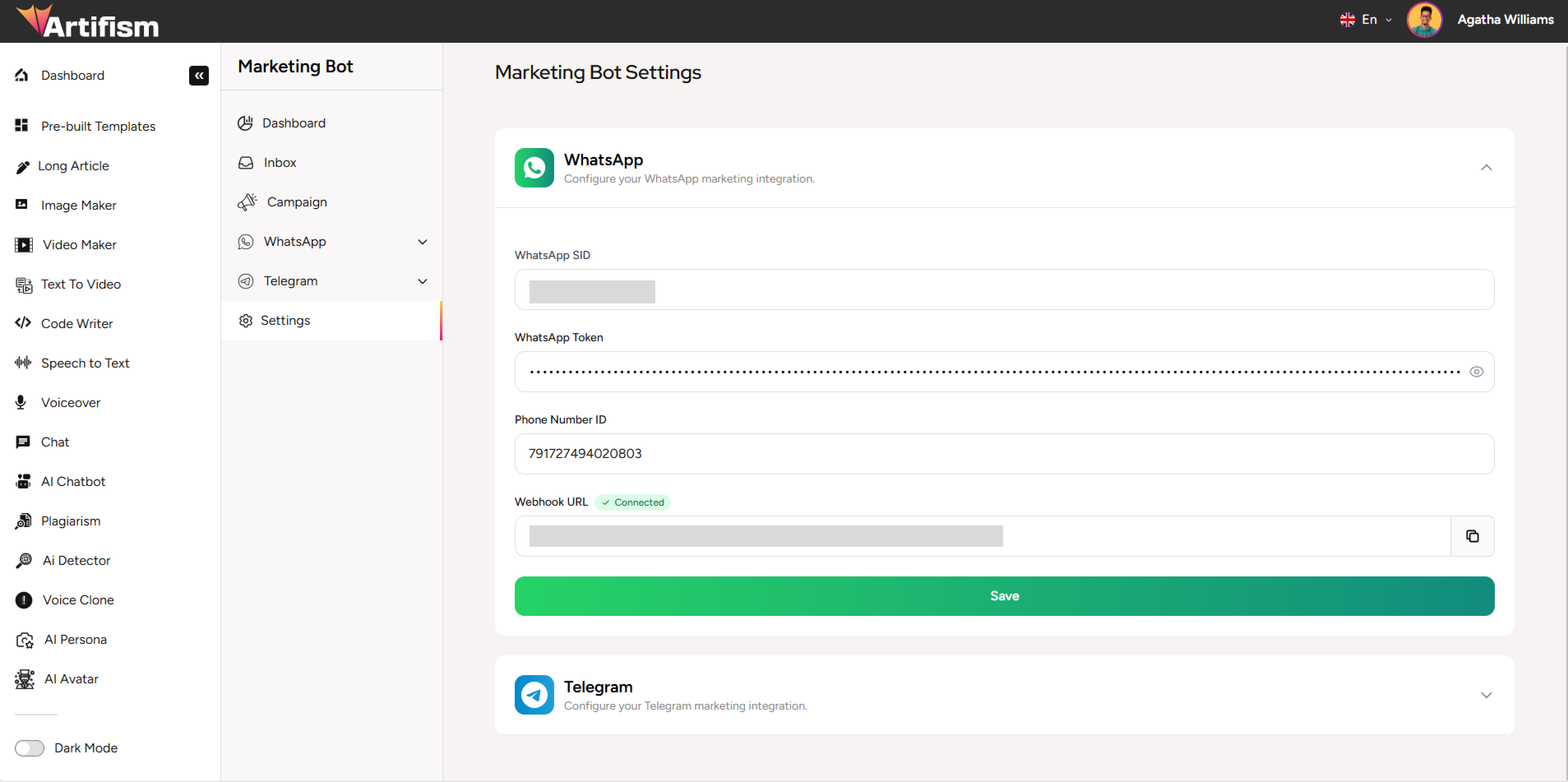Open Pre-built Templates
Image resolution: width=1568 pixels, height=782 pixels.
click(x=98, y=126)
